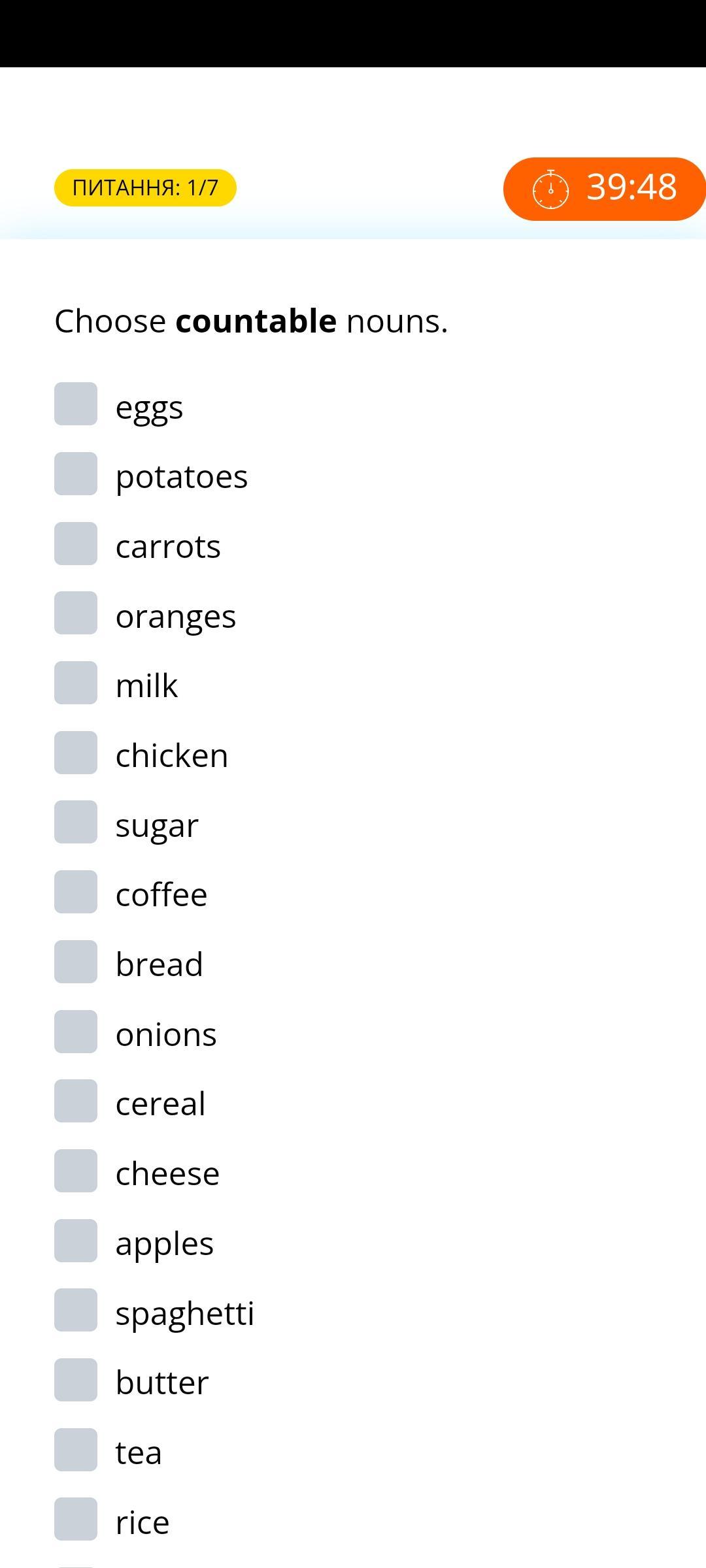Click the 39:48 countdown timer

pos(605,189)
